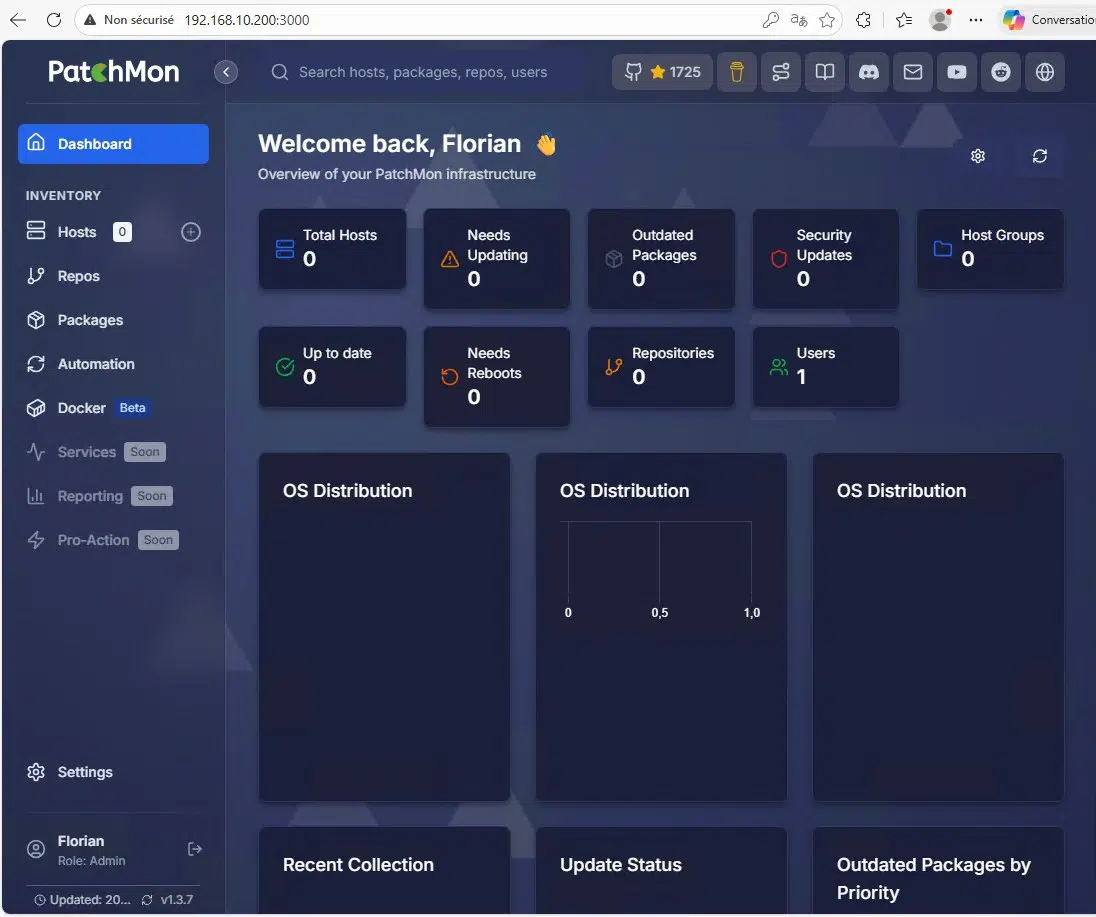Add a new host with plus icon
Image resolution: width=1096 pixels, height=917 pixels.
(191, 232)
